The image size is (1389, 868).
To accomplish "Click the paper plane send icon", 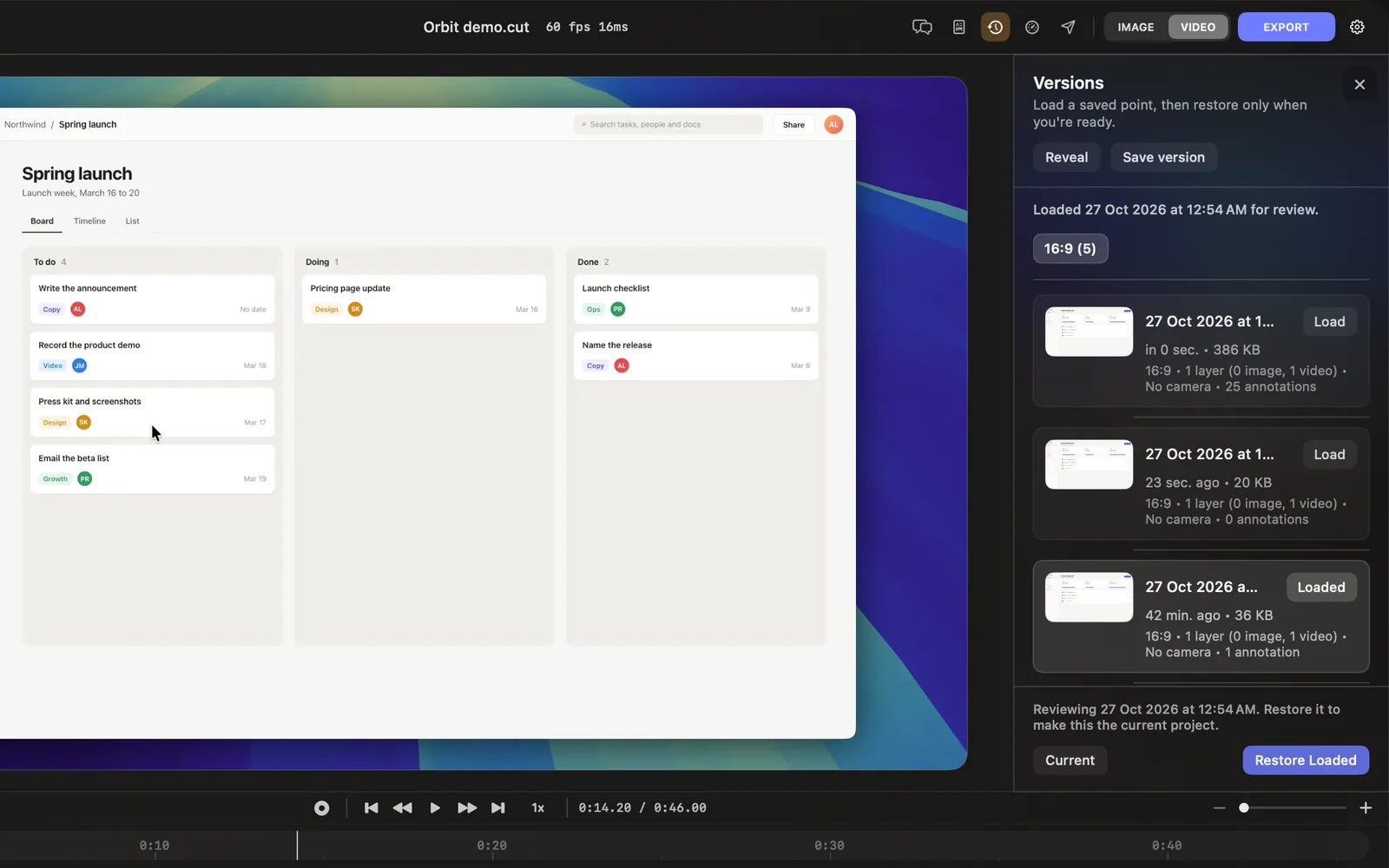I will 1068,27.
